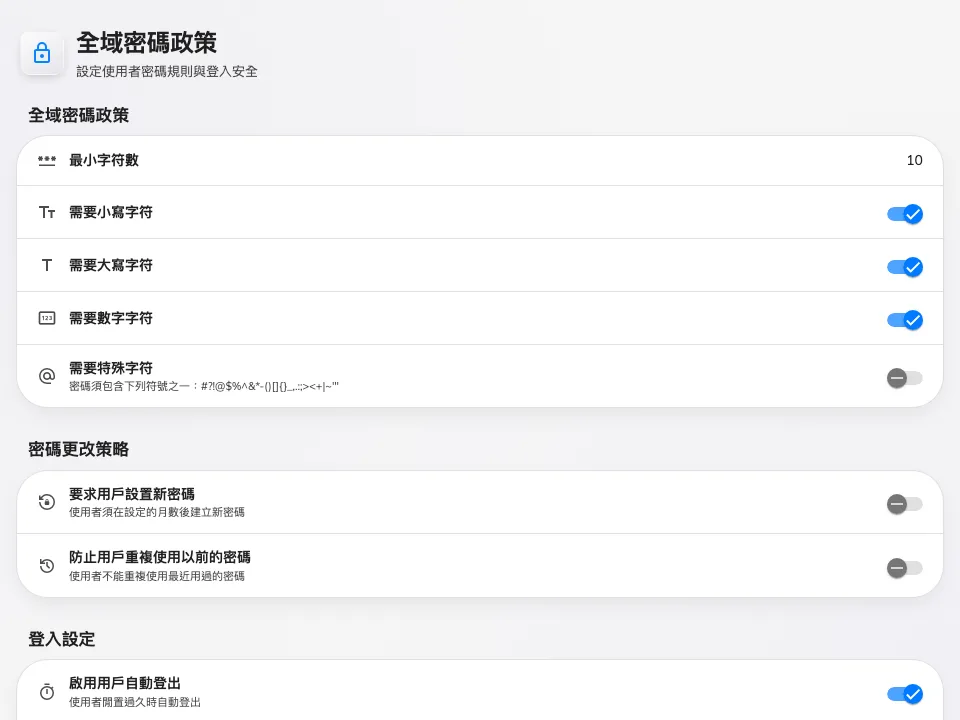Click the 密碼更改策略 section heading
The height and width of the screenshot is (720, 960).
coord(78,449)
